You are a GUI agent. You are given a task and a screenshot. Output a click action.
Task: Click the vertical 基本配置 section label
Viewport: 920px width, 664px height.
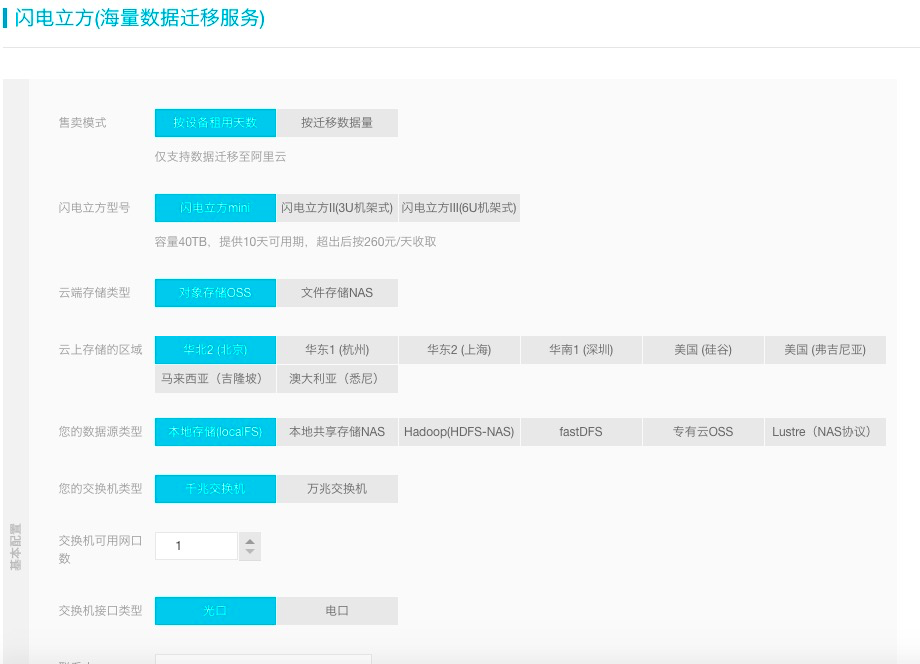pos(16,547)
